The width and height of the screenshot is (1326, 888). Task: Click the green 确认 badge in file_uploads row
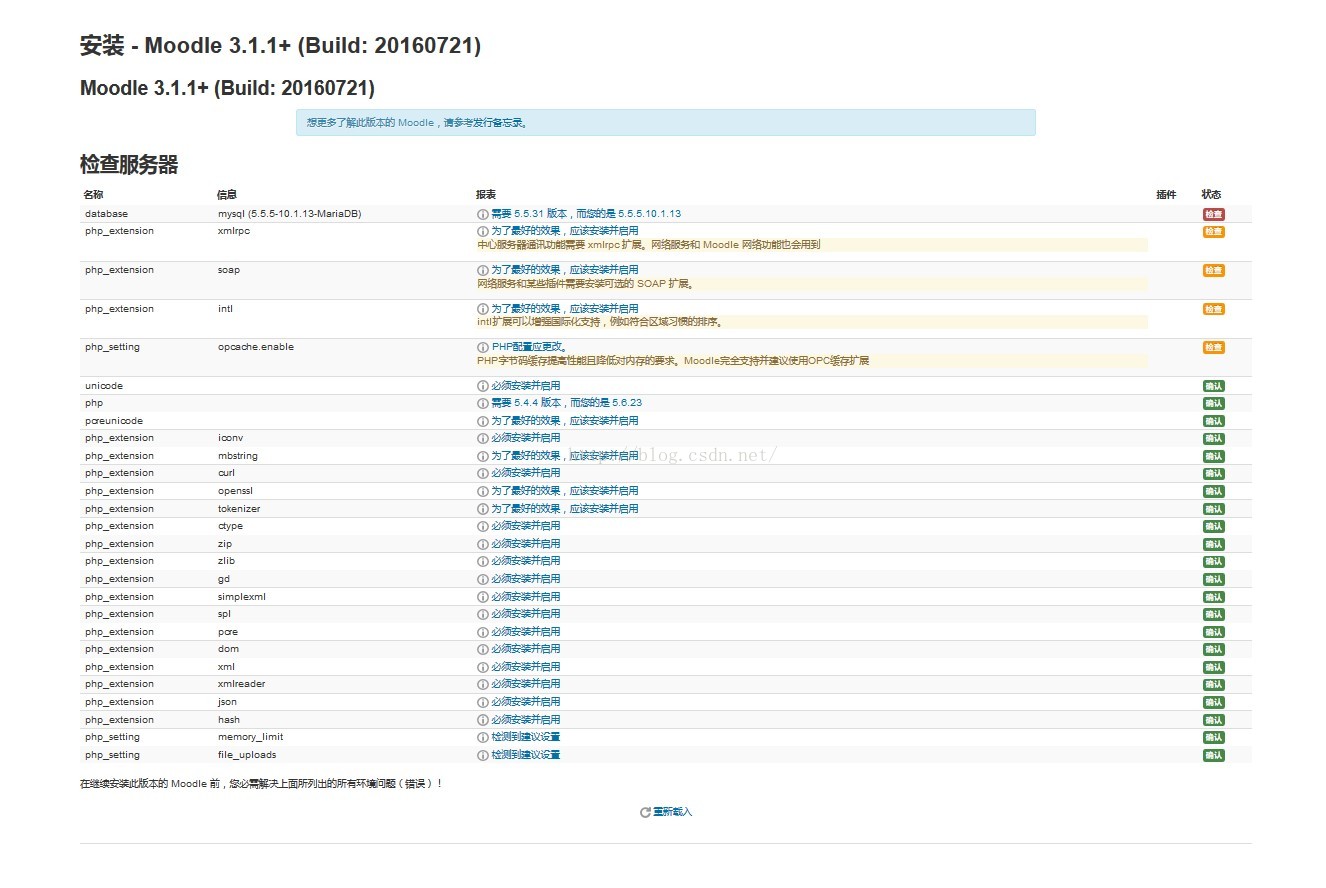click(1213, 755)
